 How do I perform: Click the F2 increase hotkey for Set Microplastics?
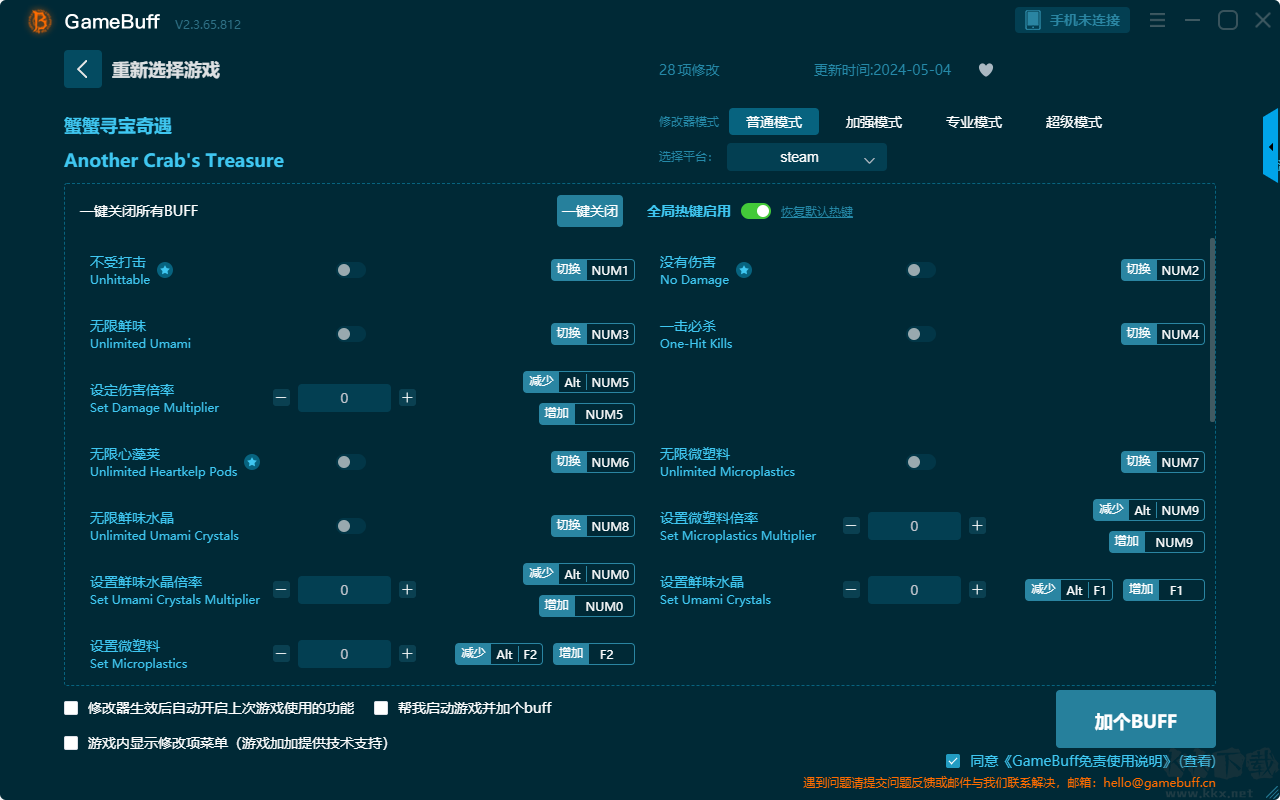594,654
